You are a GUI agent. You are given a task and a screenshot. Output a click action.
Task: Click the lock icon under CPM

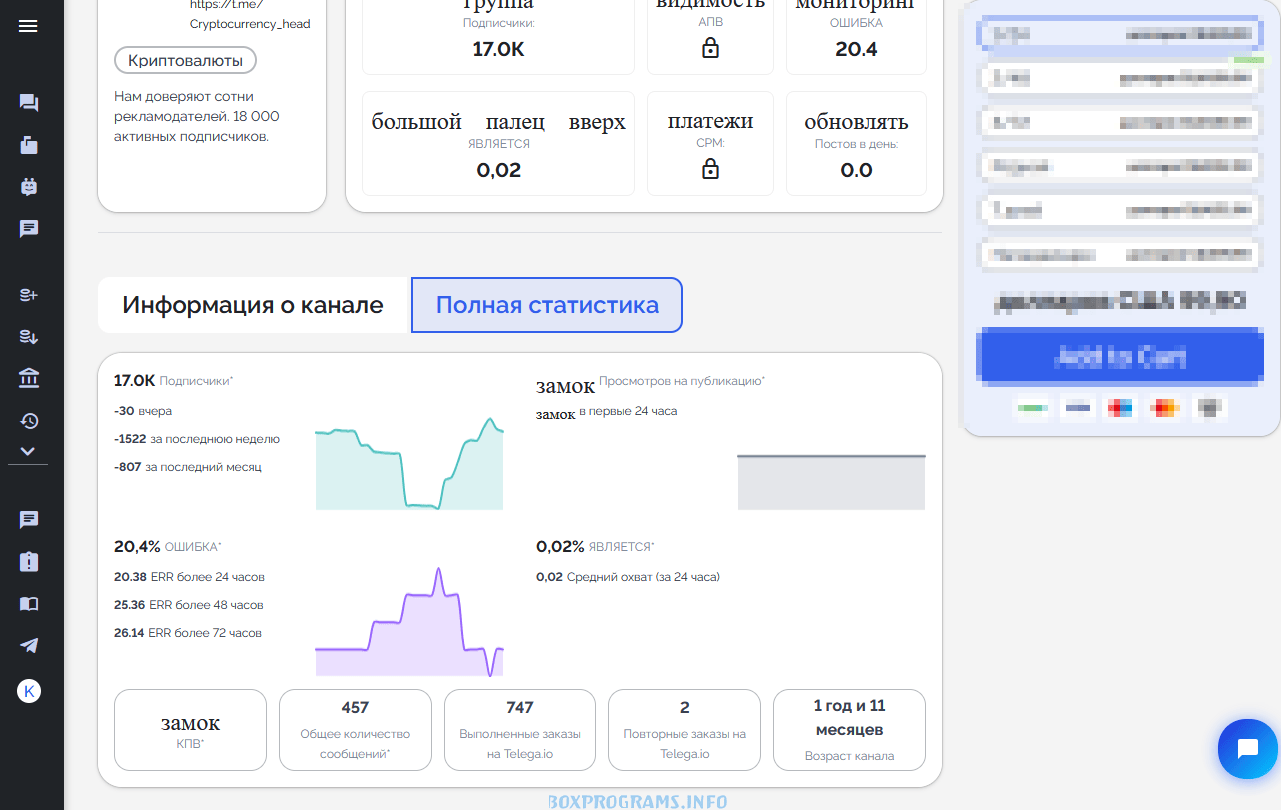pos(710,170)
